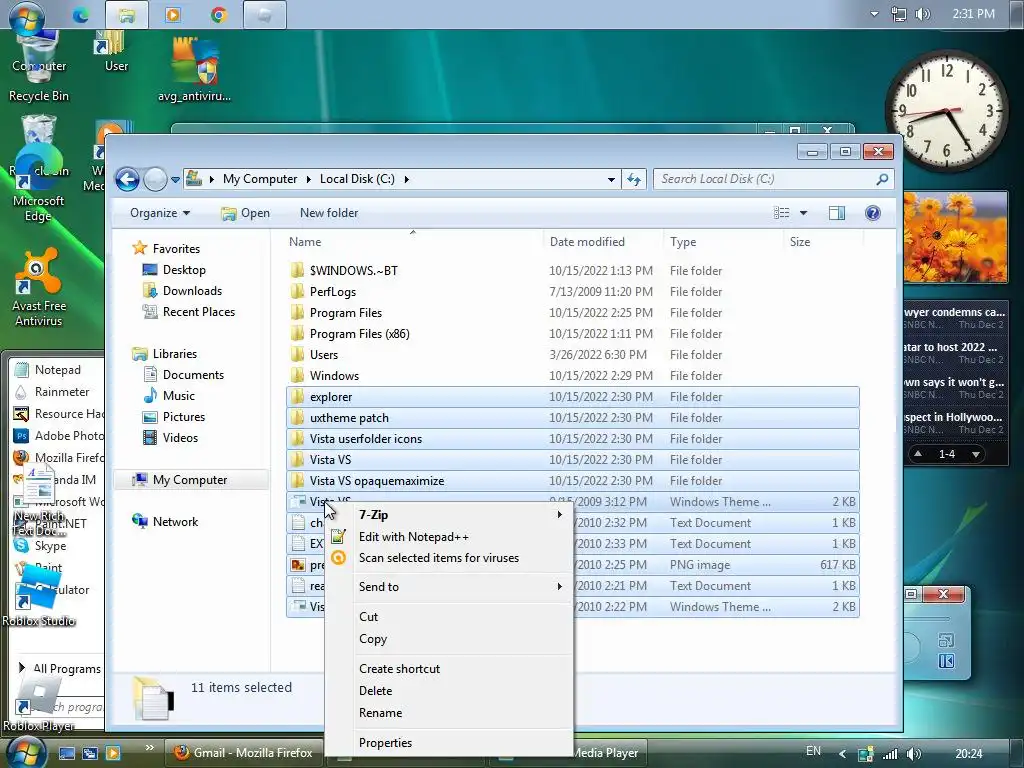Select Program Files (x86) folder
This screenshot has height=768, width=1024.
pyautogui.click(x=572, y=334)
